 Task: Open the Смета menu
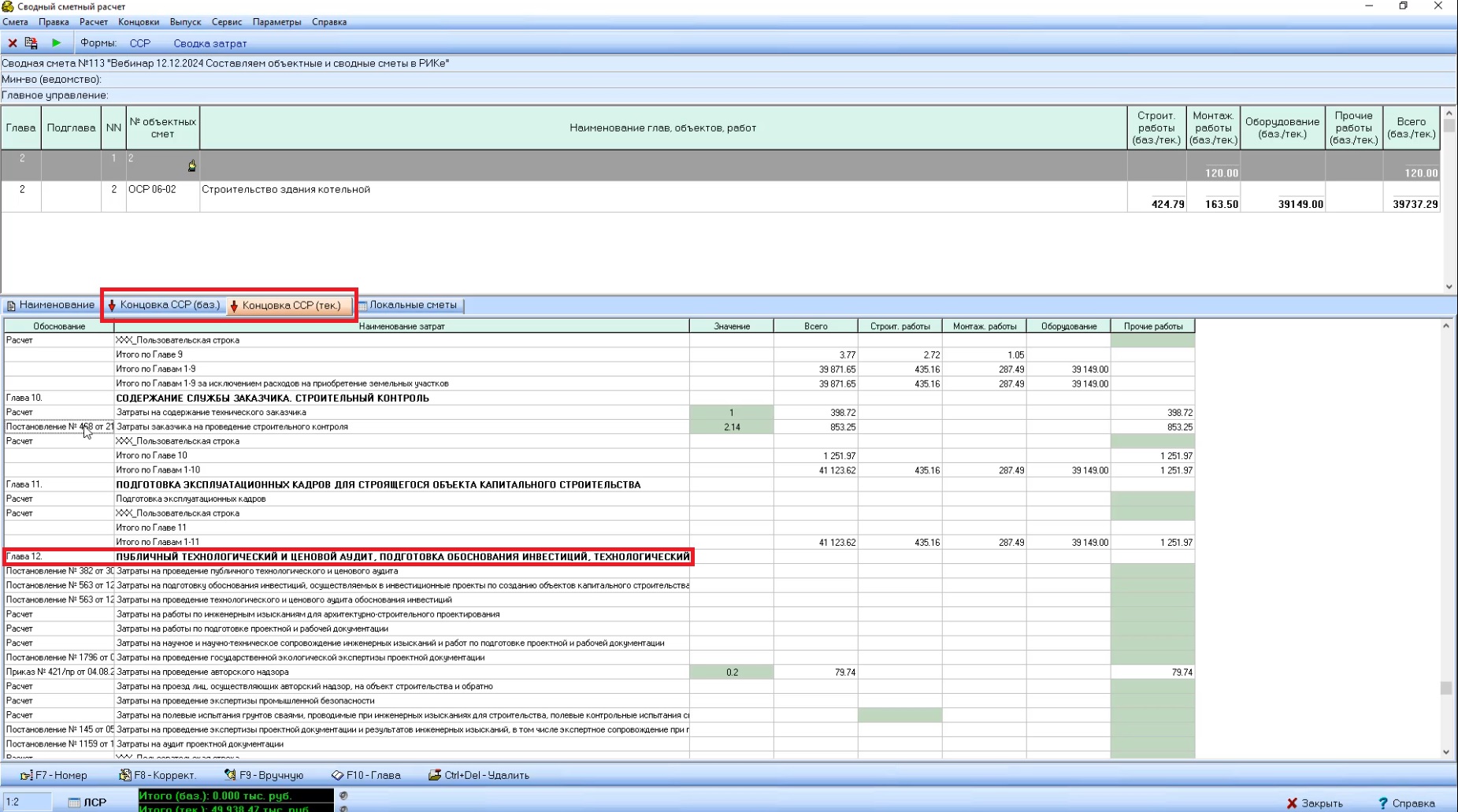click(x=15, y=22)
